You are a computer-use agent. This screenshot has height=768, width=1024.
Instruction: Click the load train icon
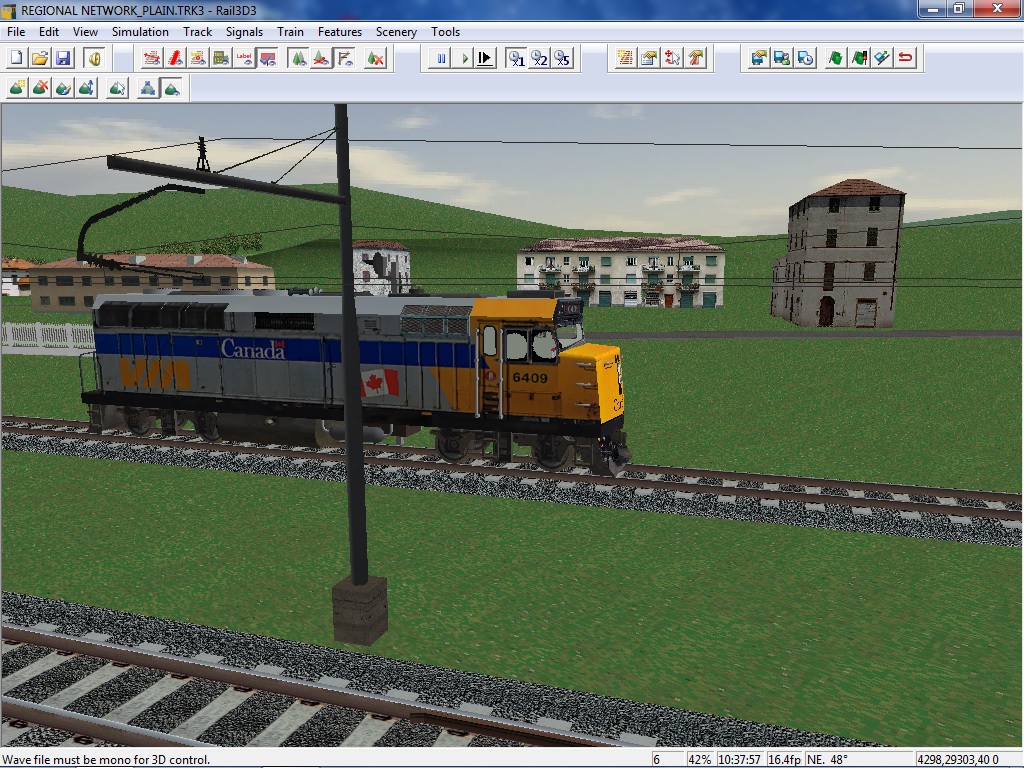pos(758,58)
